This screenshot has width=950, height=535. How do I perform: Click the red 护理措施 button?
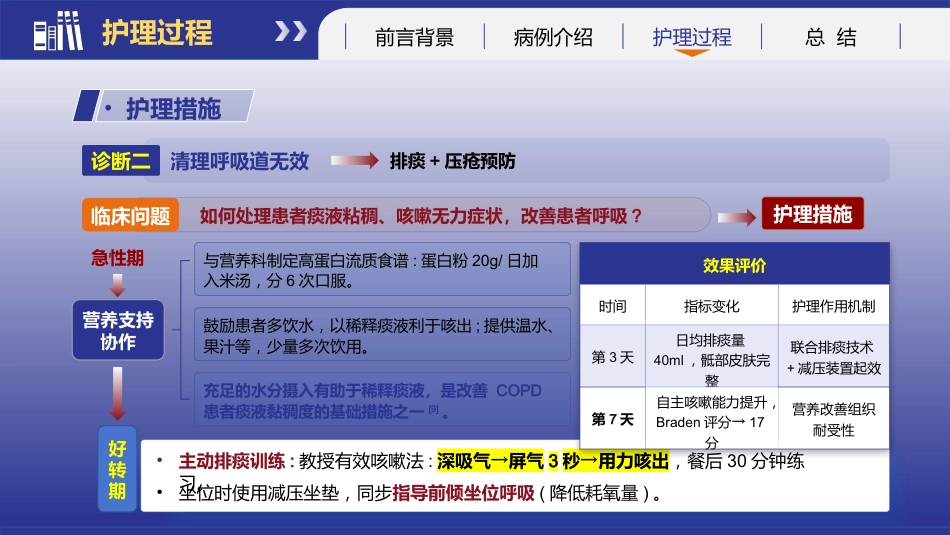[x=812, y=214]
